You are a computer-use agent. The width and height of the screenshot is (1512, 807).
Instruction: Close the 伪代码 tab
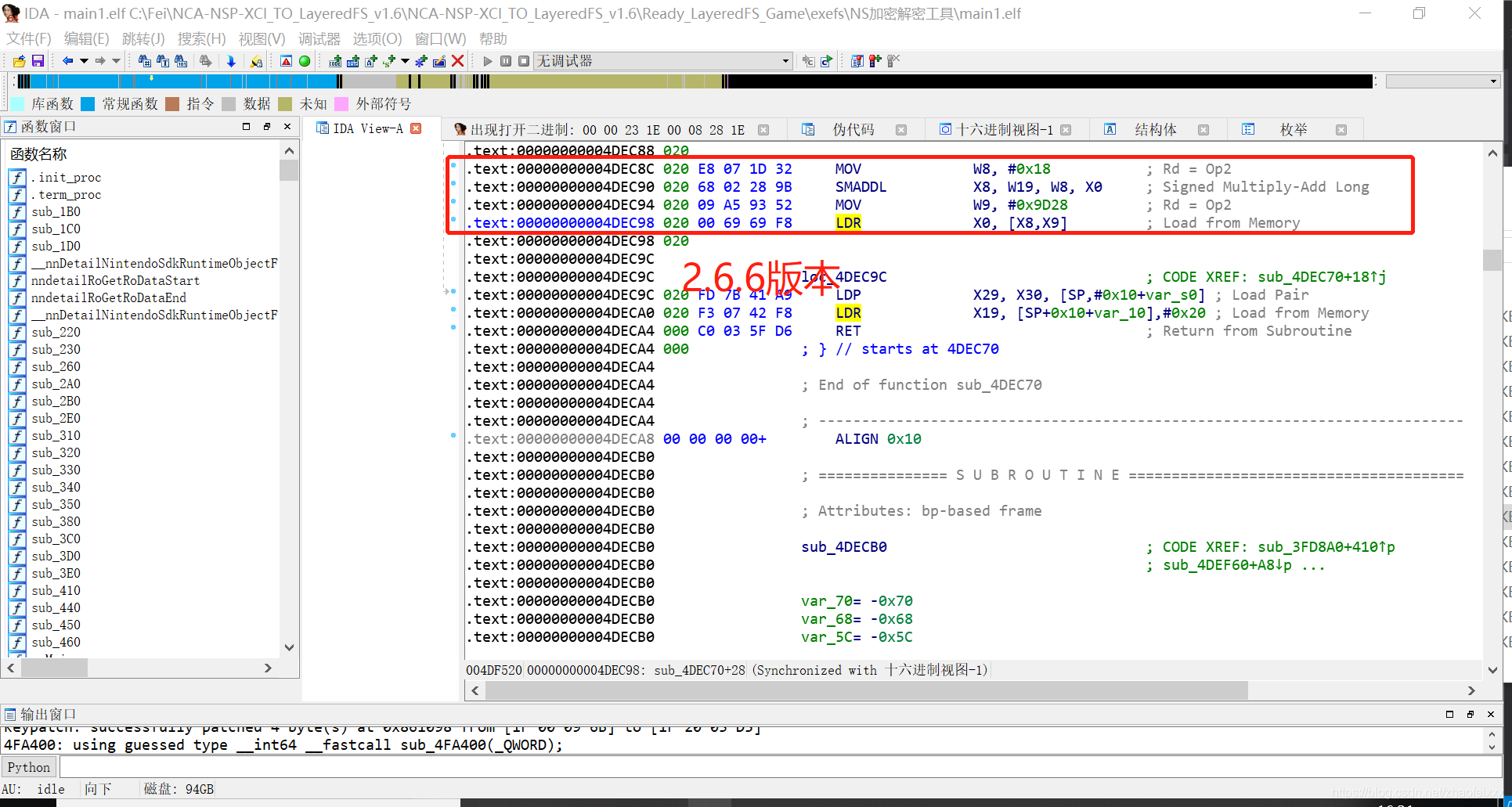[901, 130]
